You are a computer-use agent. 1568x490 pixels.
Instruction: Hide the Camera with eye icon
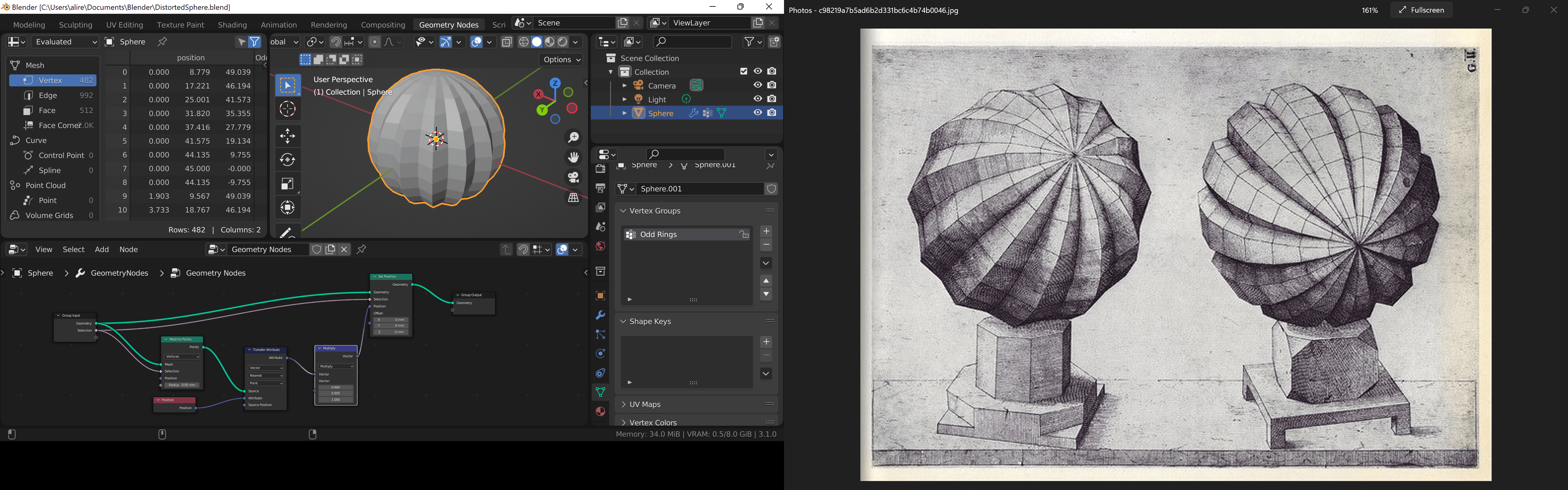(x=757, y=85)
